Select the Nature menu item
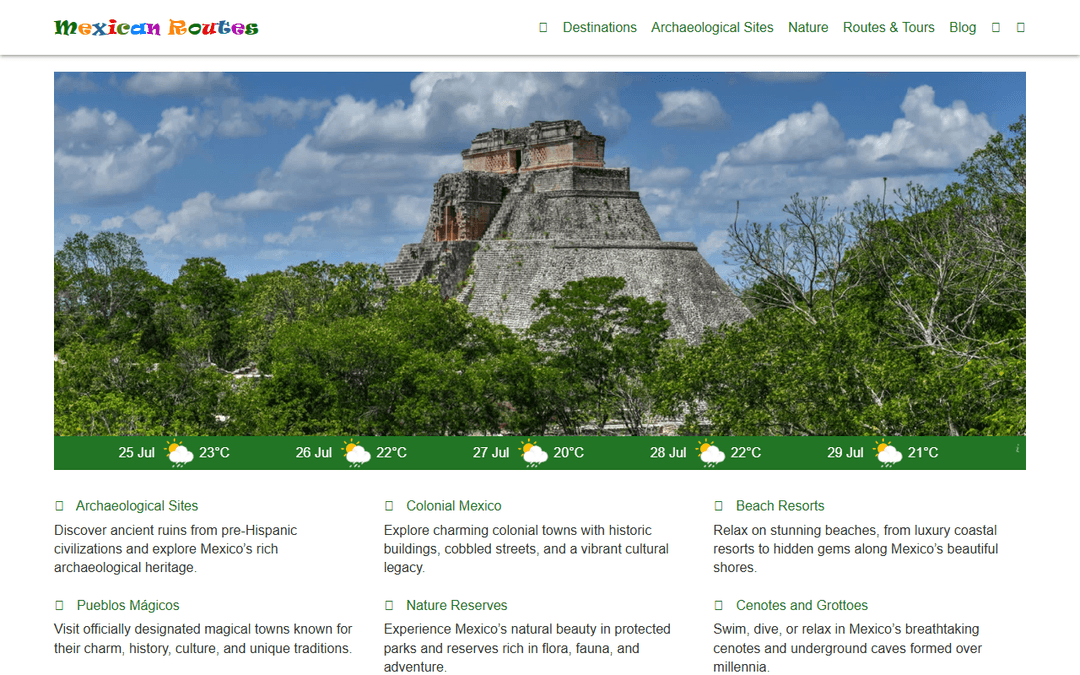 [x=808, y=28]
